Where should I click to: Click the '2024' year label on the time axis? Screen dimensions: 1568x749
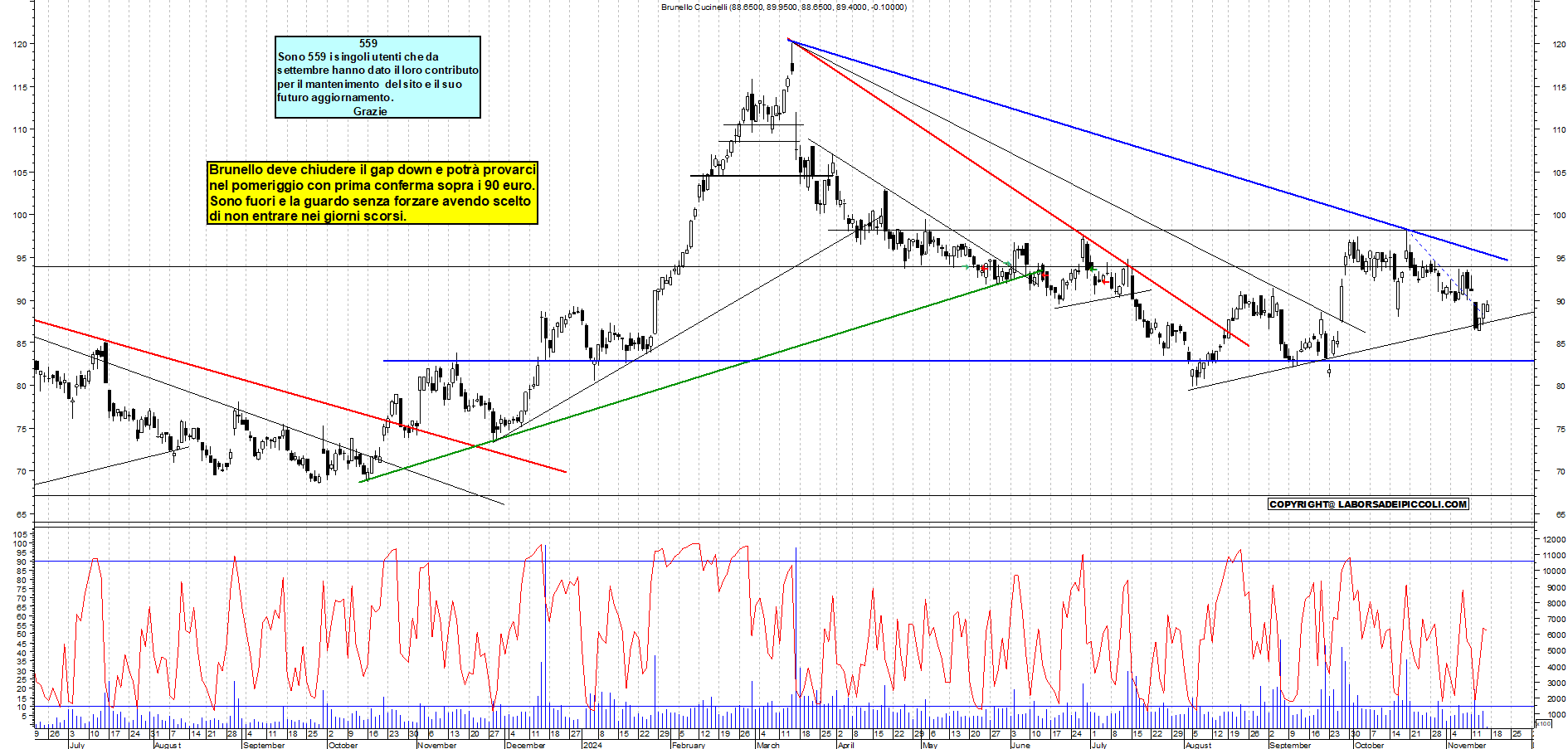[592, 745]
